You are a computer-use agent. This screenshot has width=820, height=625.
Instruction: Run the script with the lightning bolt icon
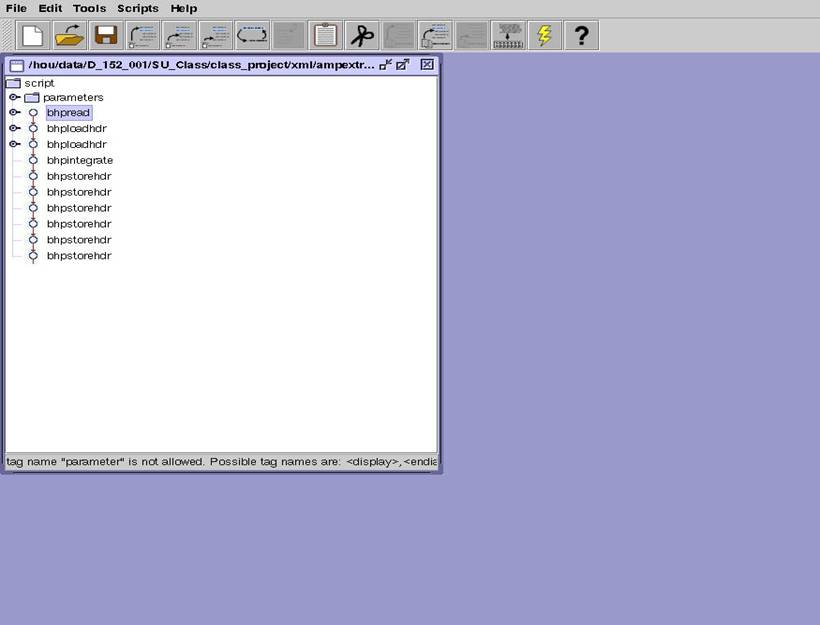pyautogui.click(x=545, y=36)
